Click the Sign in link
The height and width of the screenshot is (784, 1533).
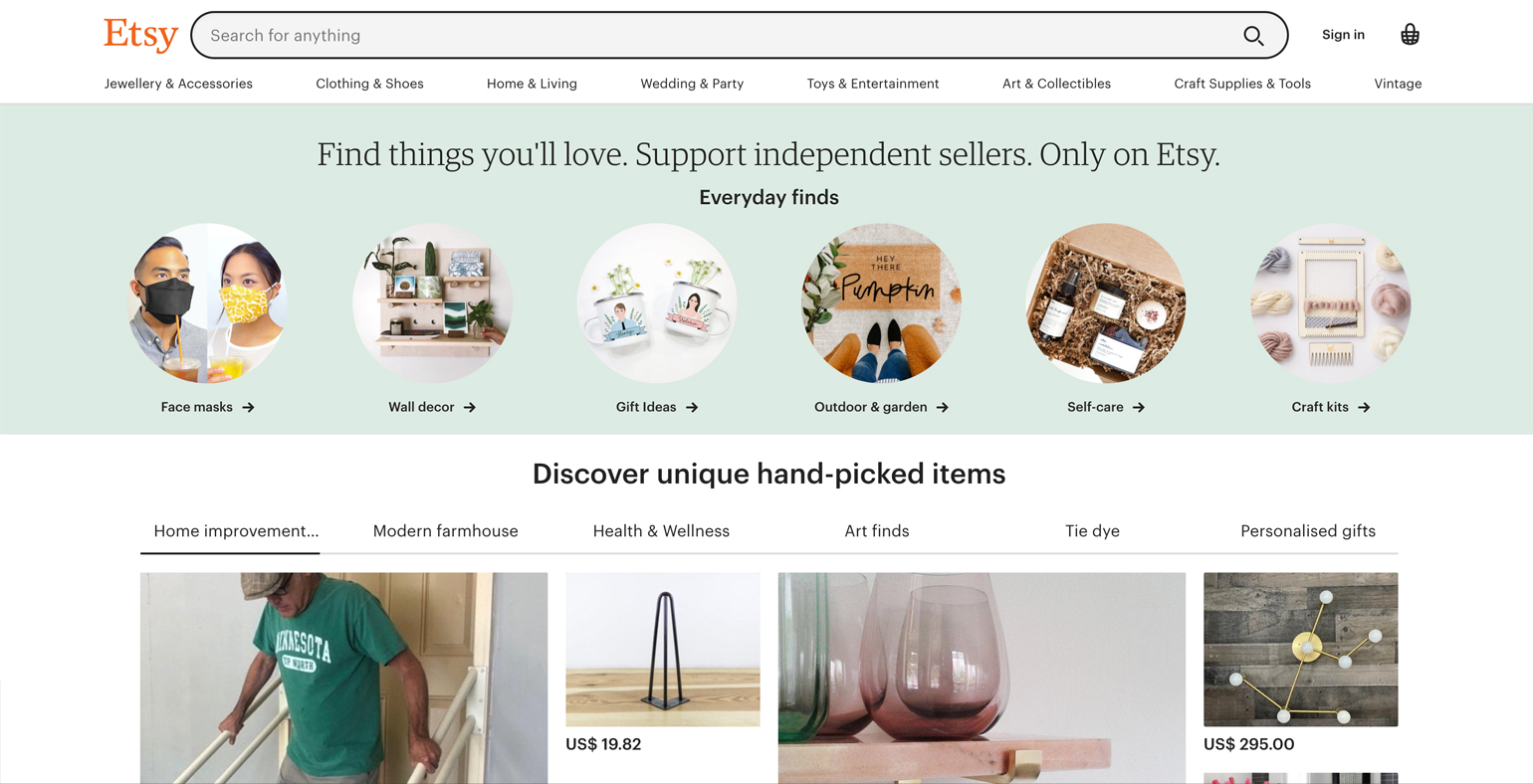(1343, 34)
